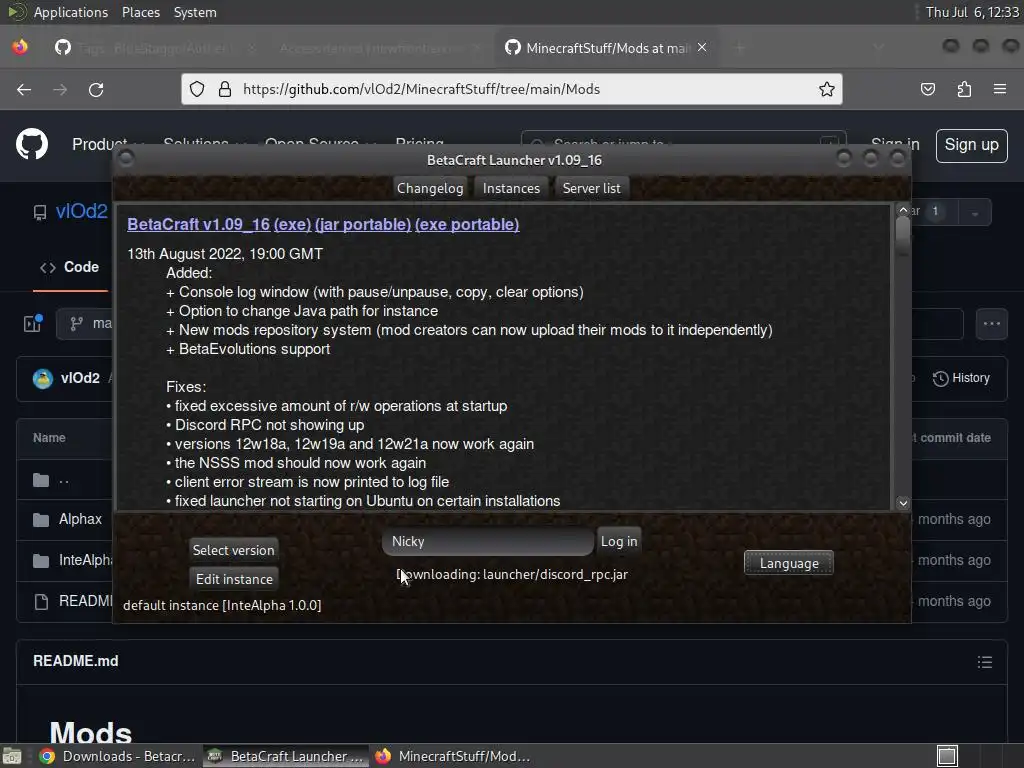Image resolution: width=1024 pixels, height=768 pixels.
Task: Go back using Firefox's back arrow
Action: pyautogui.click(x=24, y=89)
